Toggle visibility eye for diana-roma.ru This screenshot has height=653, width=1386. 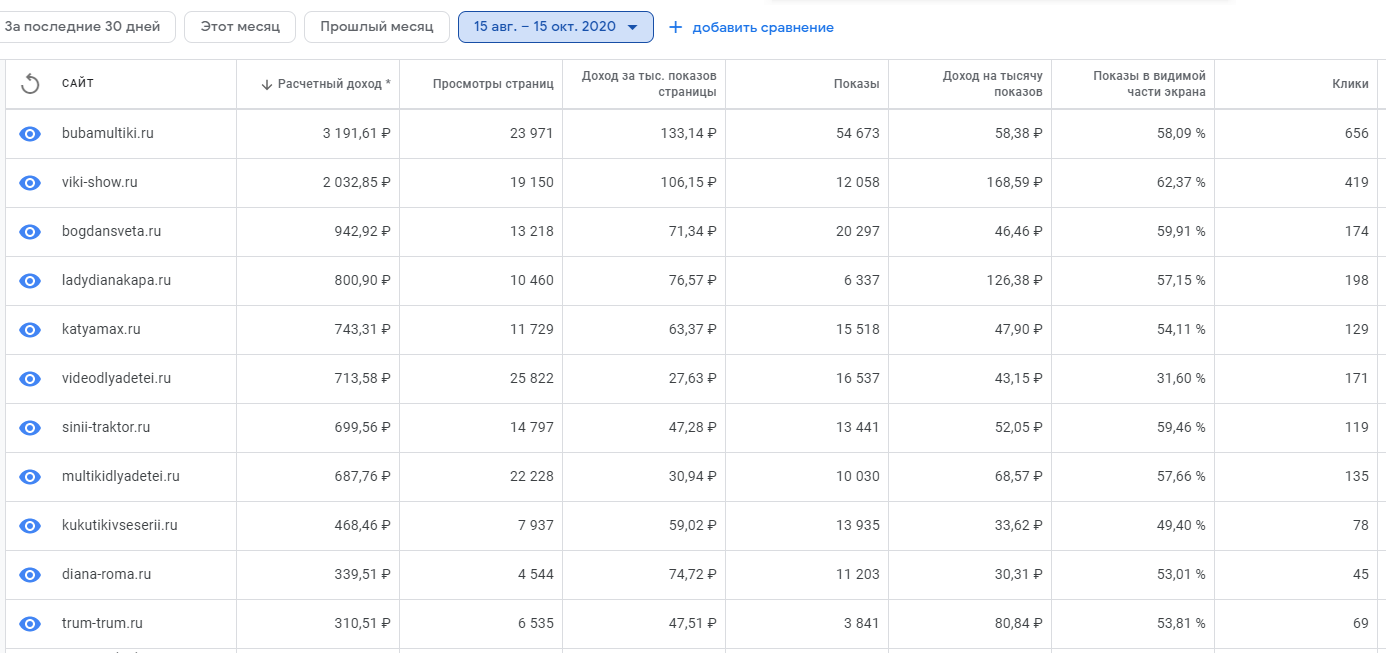(30, 574)
